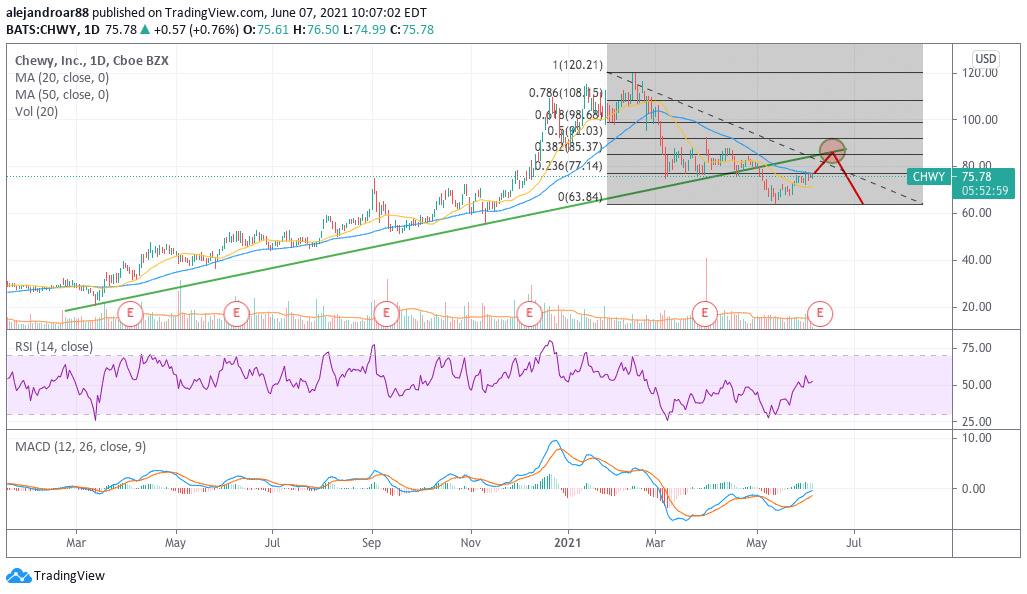This screenshot has width=1027, height=594.
Task: Select the current price label 75.78 on axis
Action: pos(976,176)
